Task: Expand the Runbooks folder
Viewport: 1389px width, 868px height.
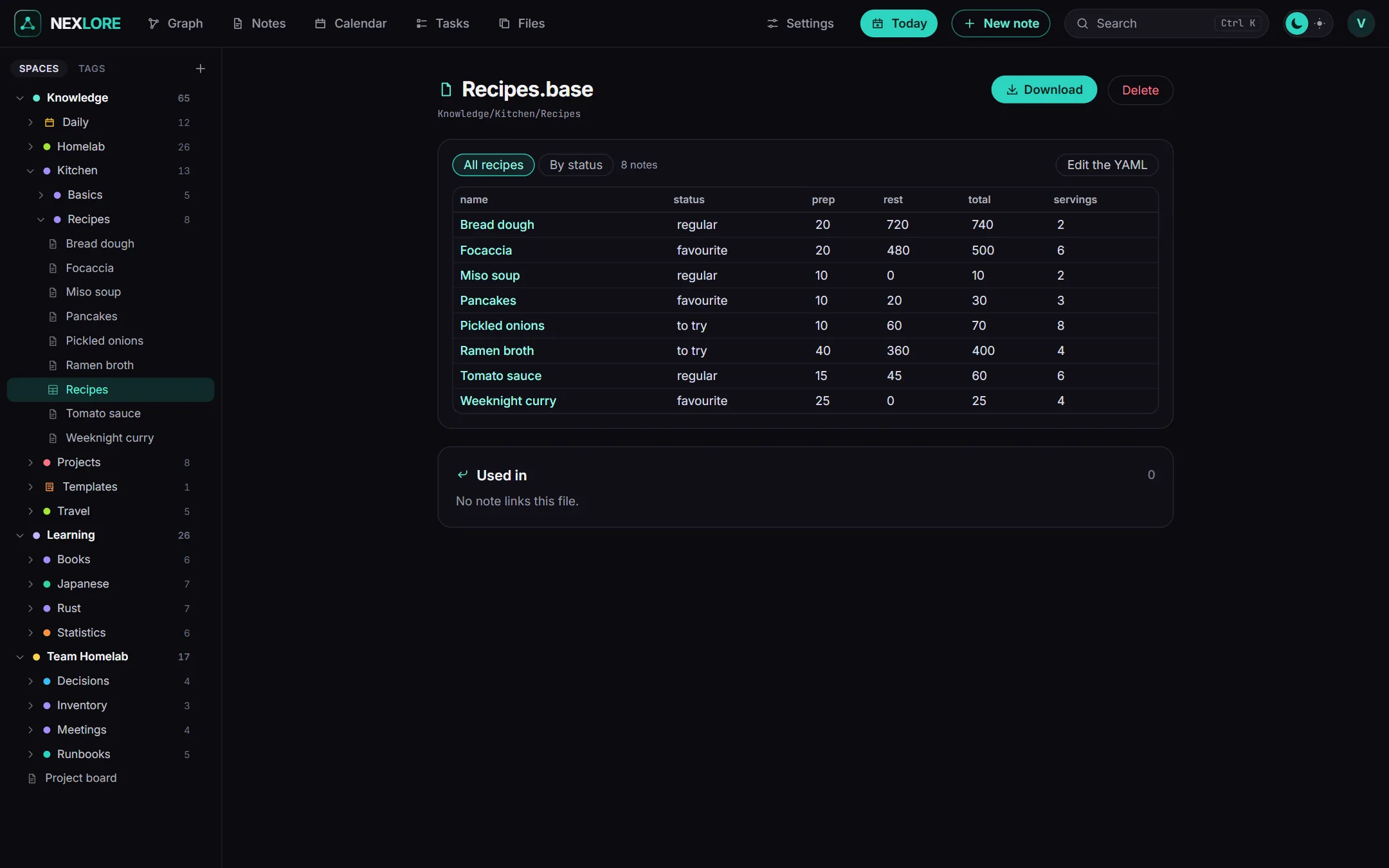Action: (x=30, y=754)
